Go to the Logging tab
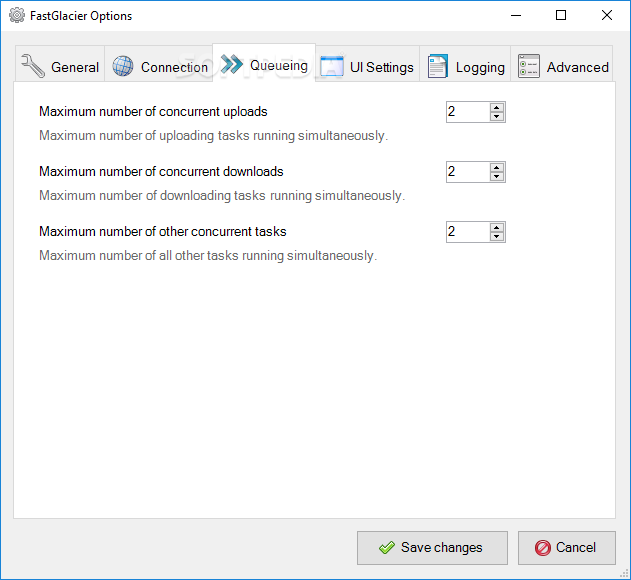The height and width of the screenshot is (580, 631). tap(465, 64)
